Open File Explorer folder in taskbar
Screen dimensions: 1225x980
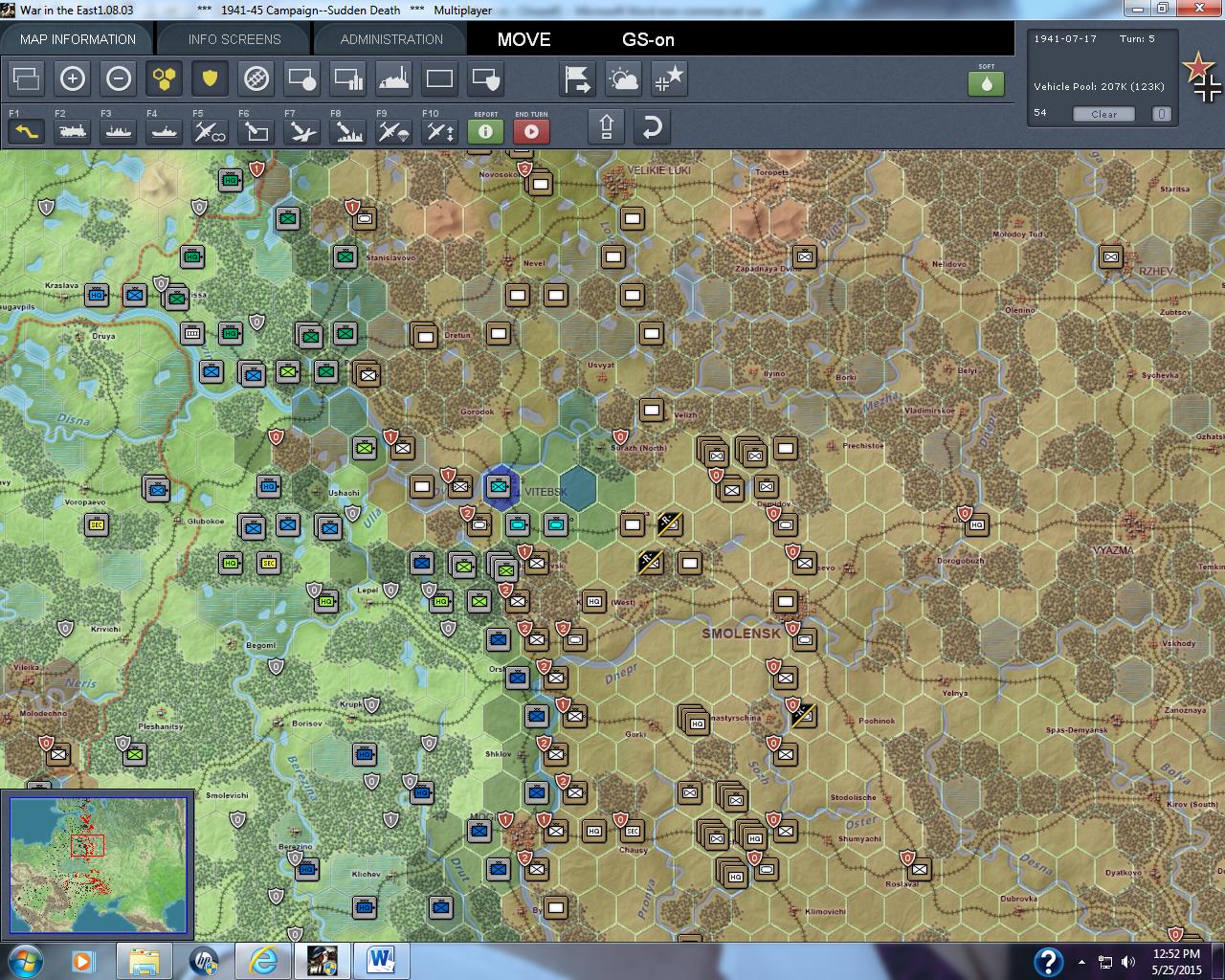(x=145, y=961)
